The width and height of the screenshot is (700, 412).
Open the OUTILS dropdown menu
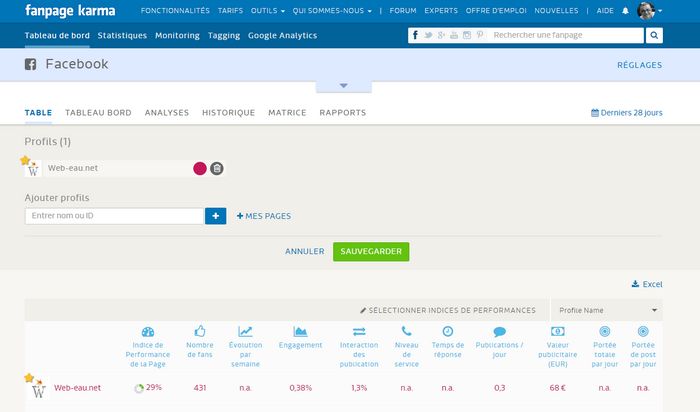(267, 11)
